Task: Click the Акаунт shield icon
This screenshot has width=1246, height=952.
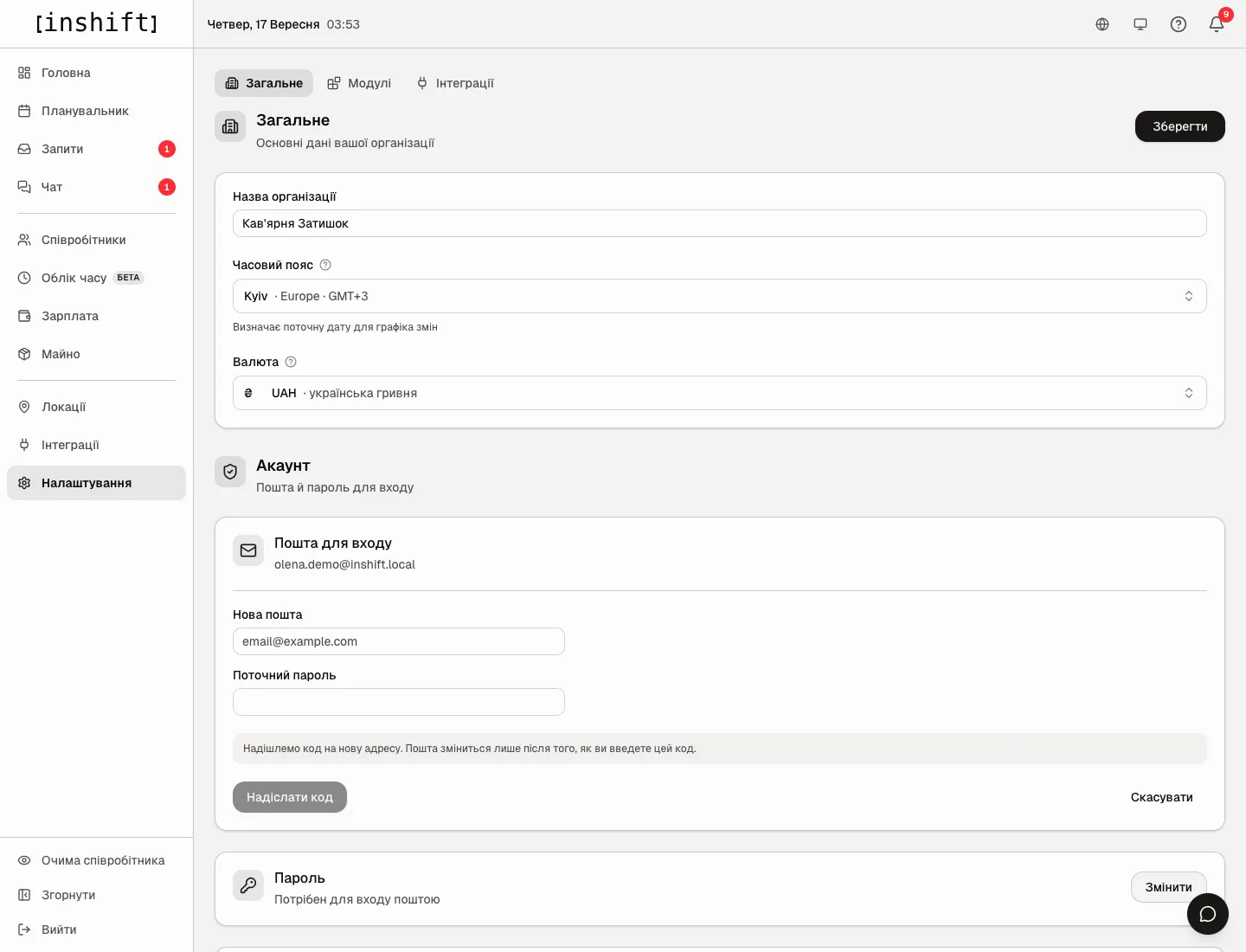Action: [230, 472]
